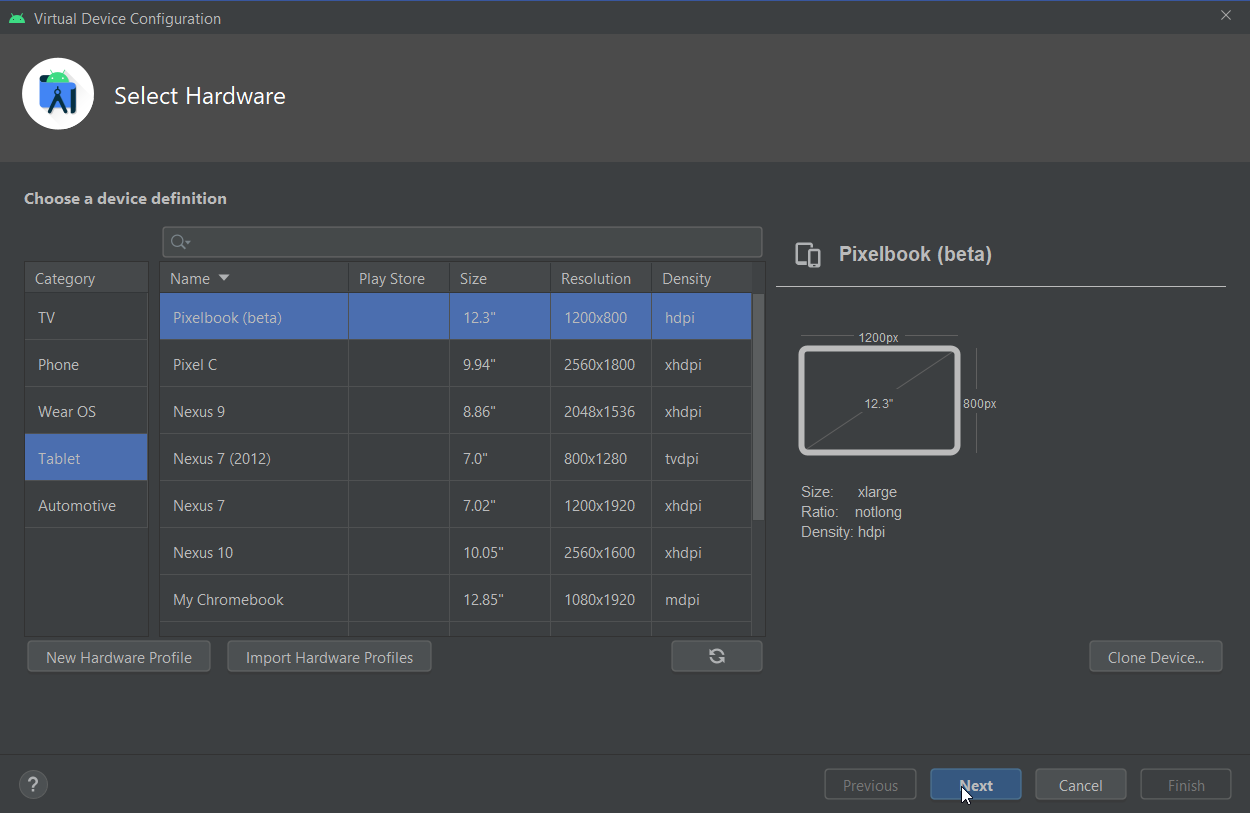Close the Virtual Device Configuration window
The width and height of the screenshot is (1250, 813).
click(x=1226, y=15)
